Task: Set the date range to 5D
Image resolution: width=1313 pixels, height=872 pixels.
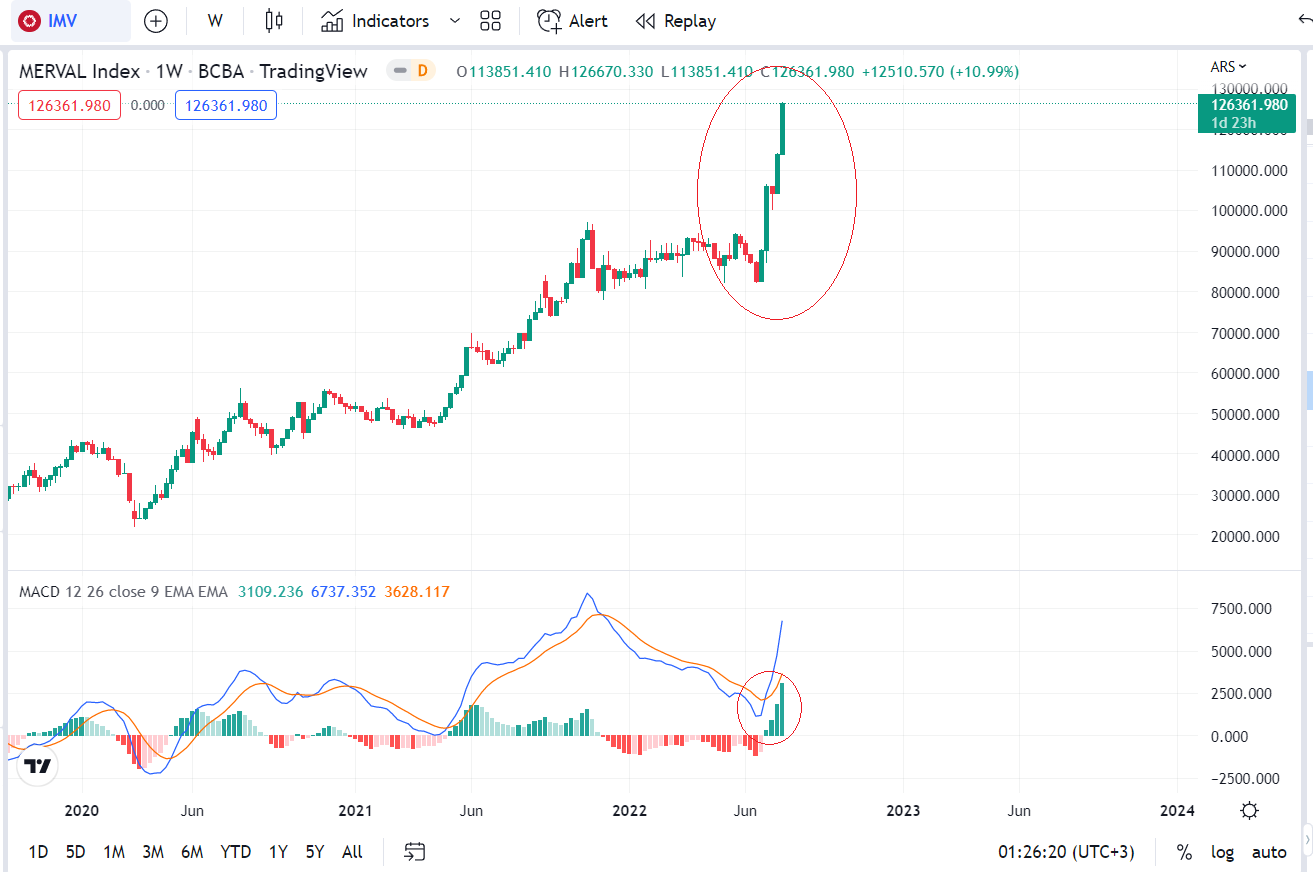Action: pyautogui.click(x=75, y=852)
